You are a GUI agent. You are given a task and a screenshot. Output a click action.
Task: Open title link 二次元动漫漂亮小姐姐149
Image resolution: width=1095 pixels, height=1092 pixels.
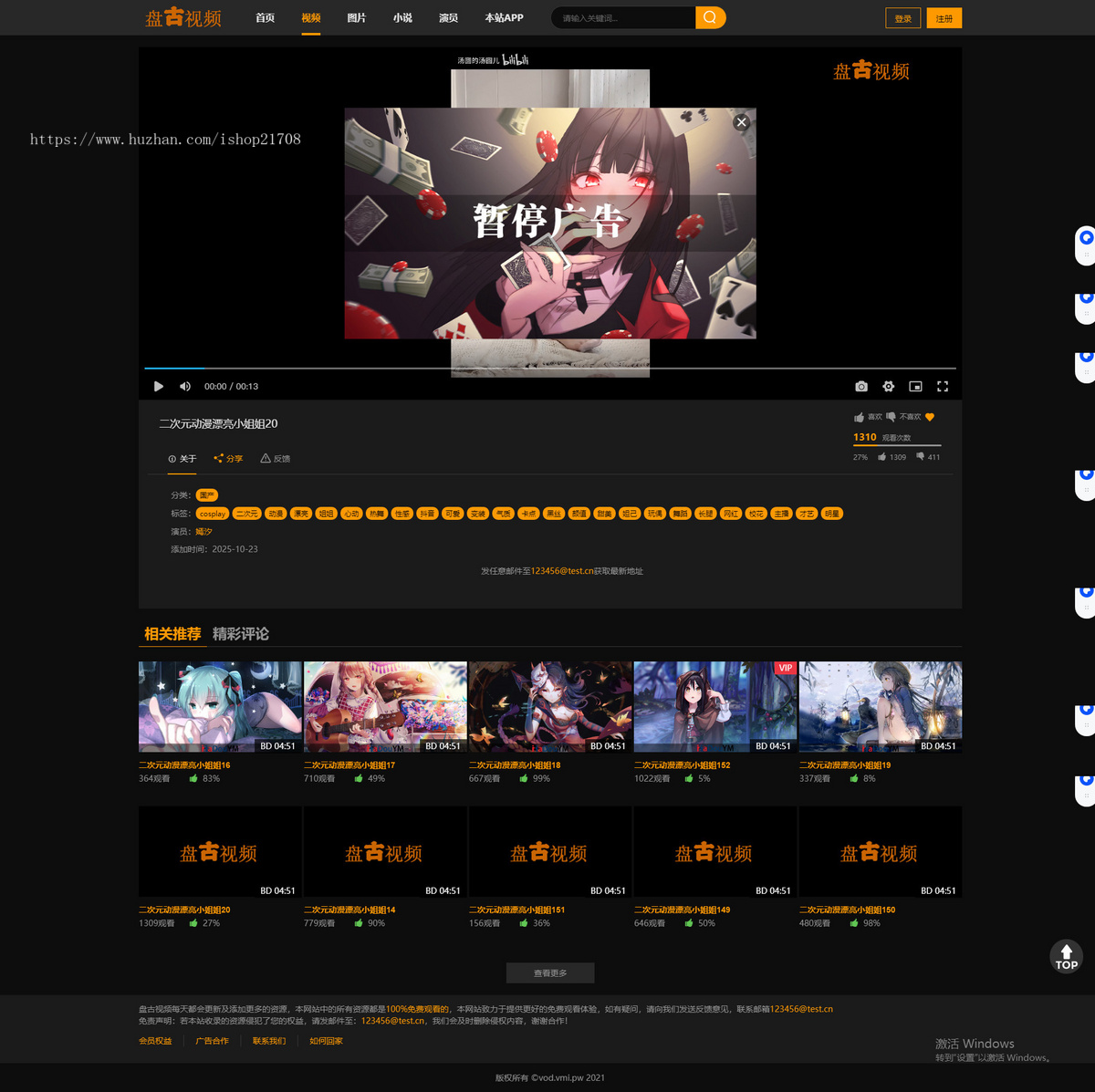point(683,910)
